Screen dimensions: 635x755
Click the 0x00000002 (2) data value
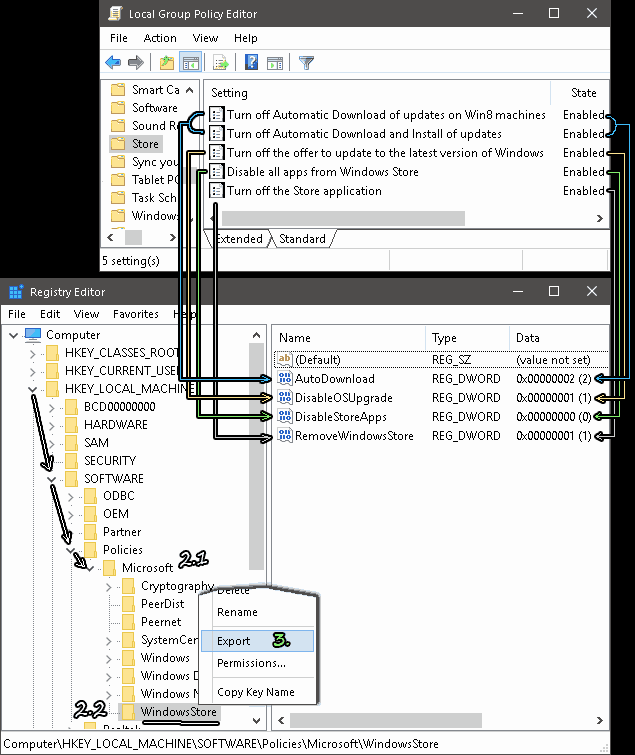pyautogui.click(x=554, y=378)
